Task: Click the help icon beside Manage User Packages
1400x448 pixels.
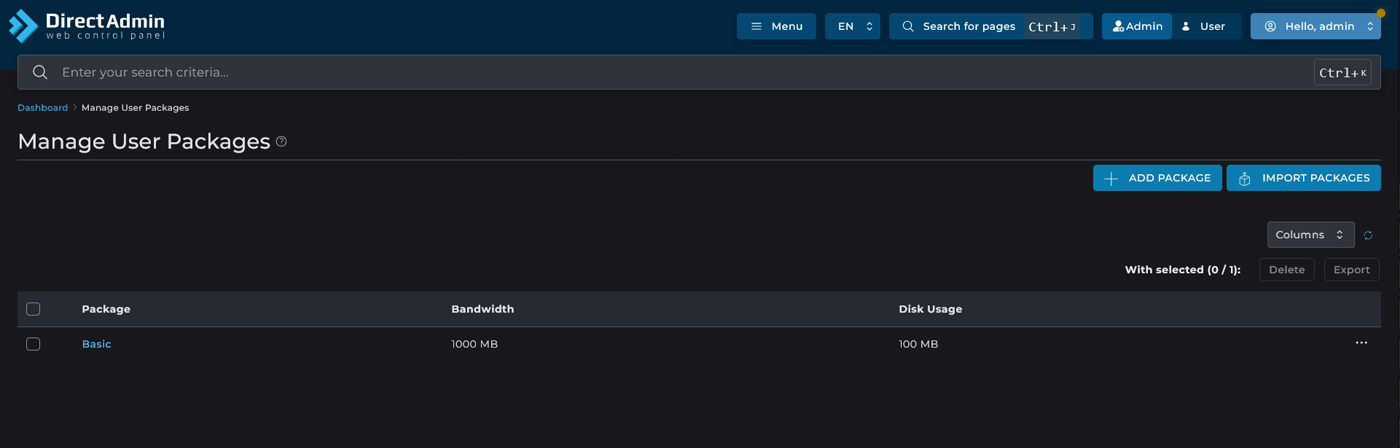Action: (281, 142)
